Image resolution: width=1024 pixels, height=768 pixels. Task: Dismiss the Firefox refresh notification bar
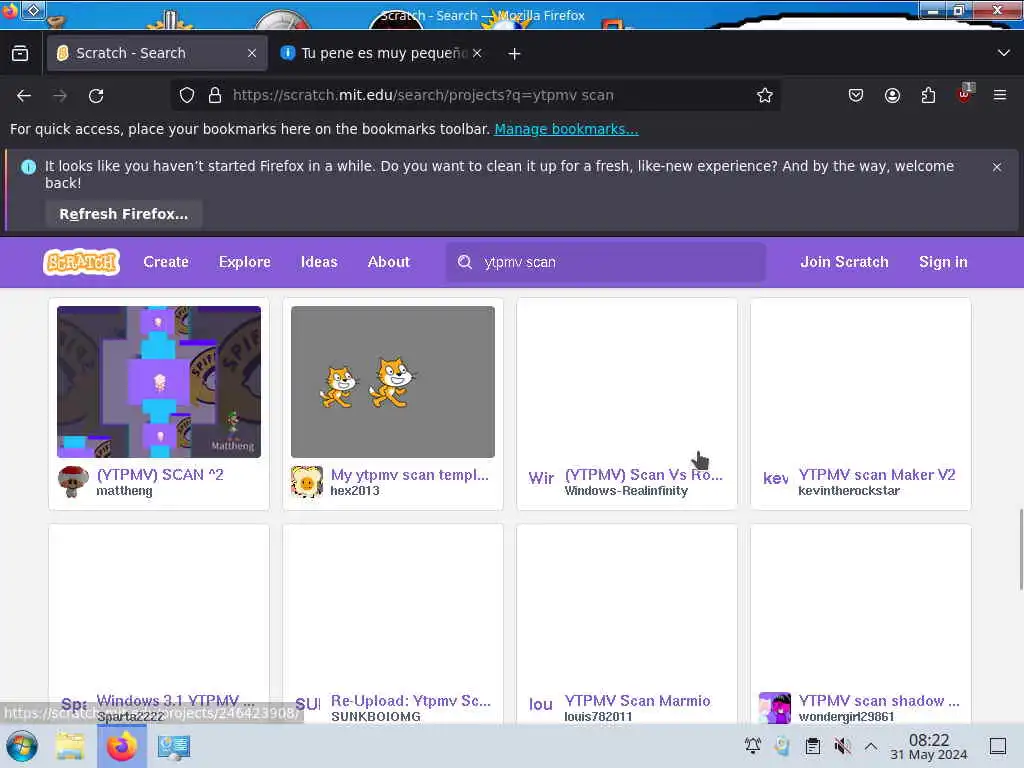[997, 167]
